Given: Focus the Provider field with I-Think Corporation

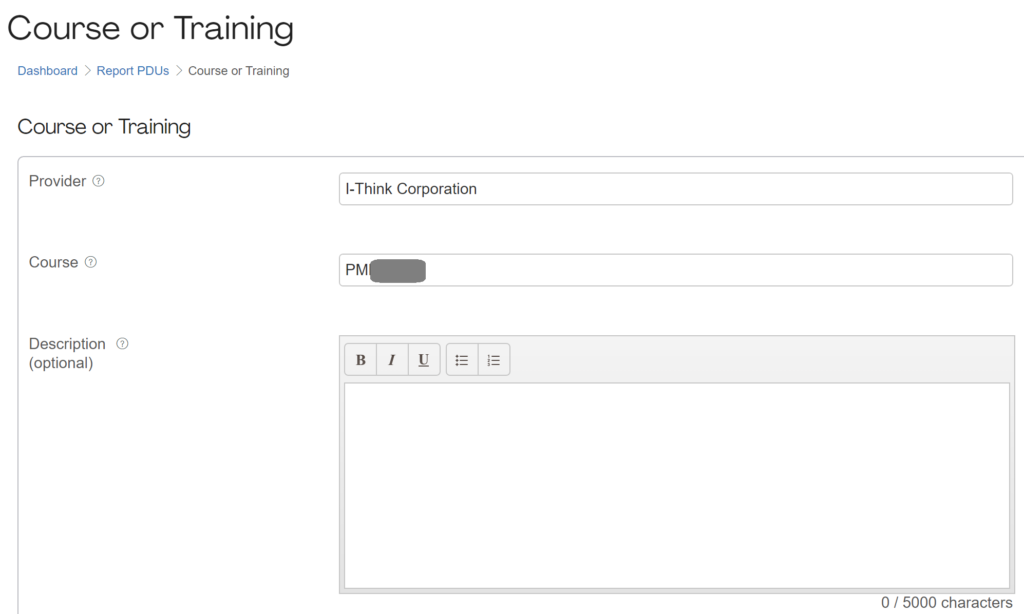Looking at the screenshot, I should click(x=675, y=189).
